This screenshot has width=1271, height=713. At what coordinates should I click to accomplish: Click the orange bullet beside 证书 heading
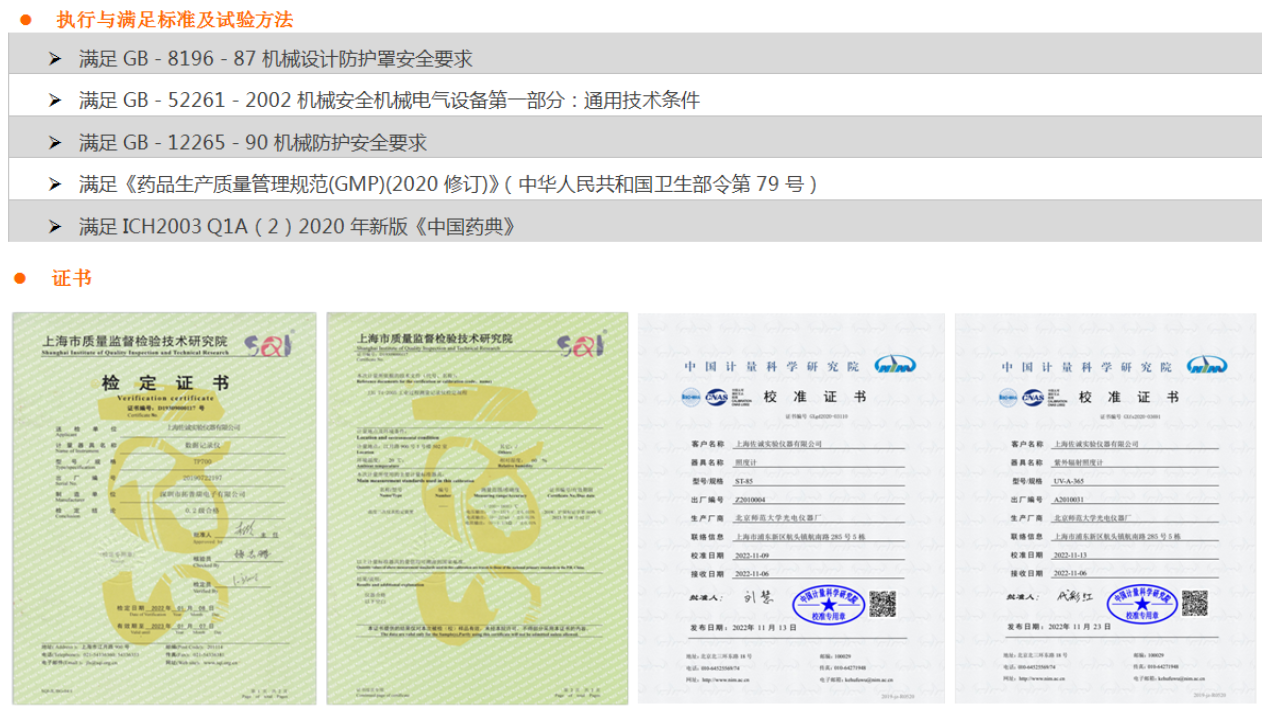(20, 278)
